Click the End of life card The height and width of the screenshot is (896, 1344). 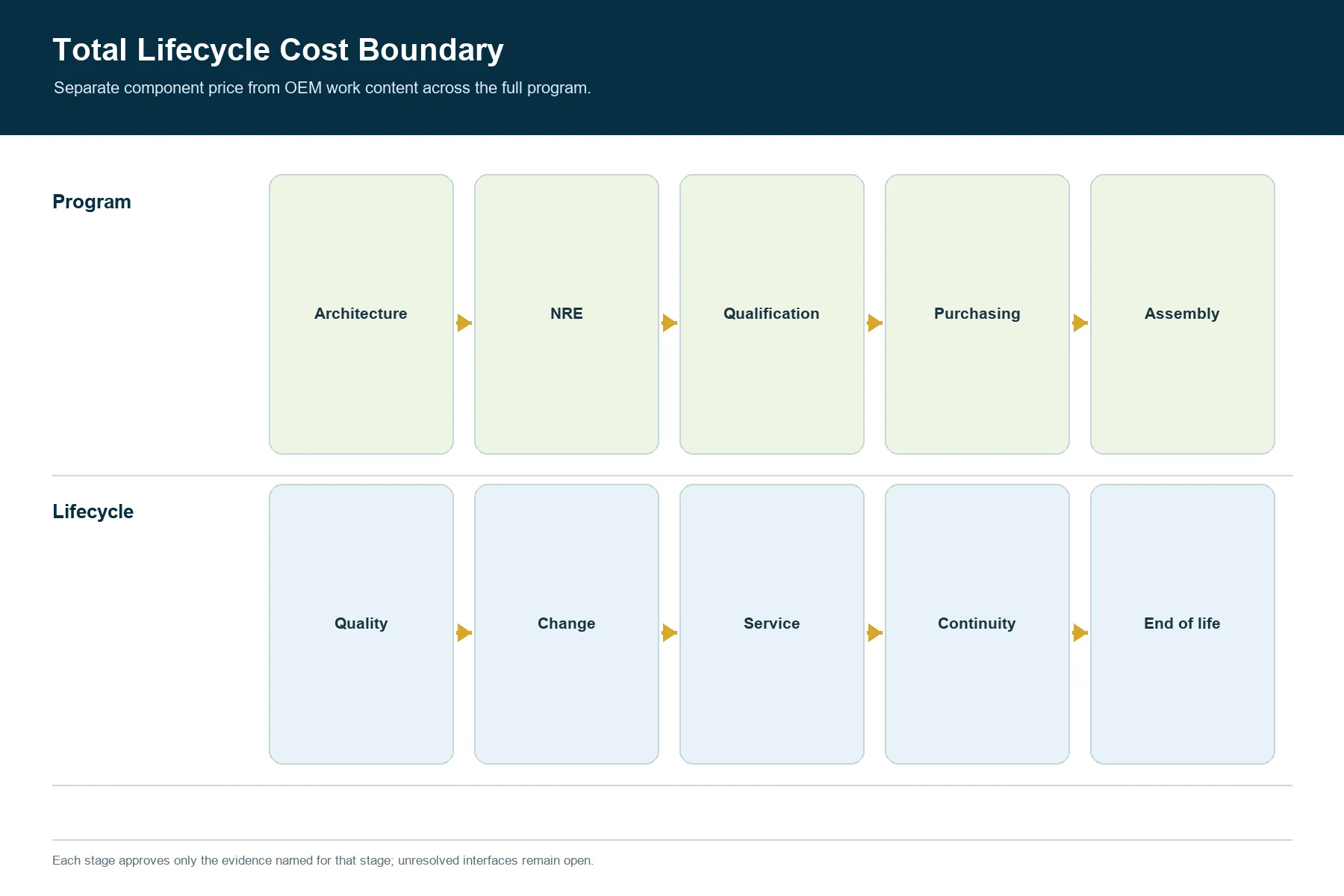[x=1183, y=624]
